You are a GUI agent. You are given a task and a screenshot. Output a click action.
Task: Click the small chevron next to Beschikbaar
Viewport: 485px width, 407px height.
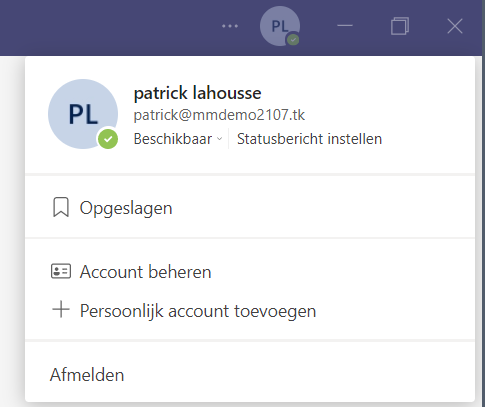pos(219,139)
